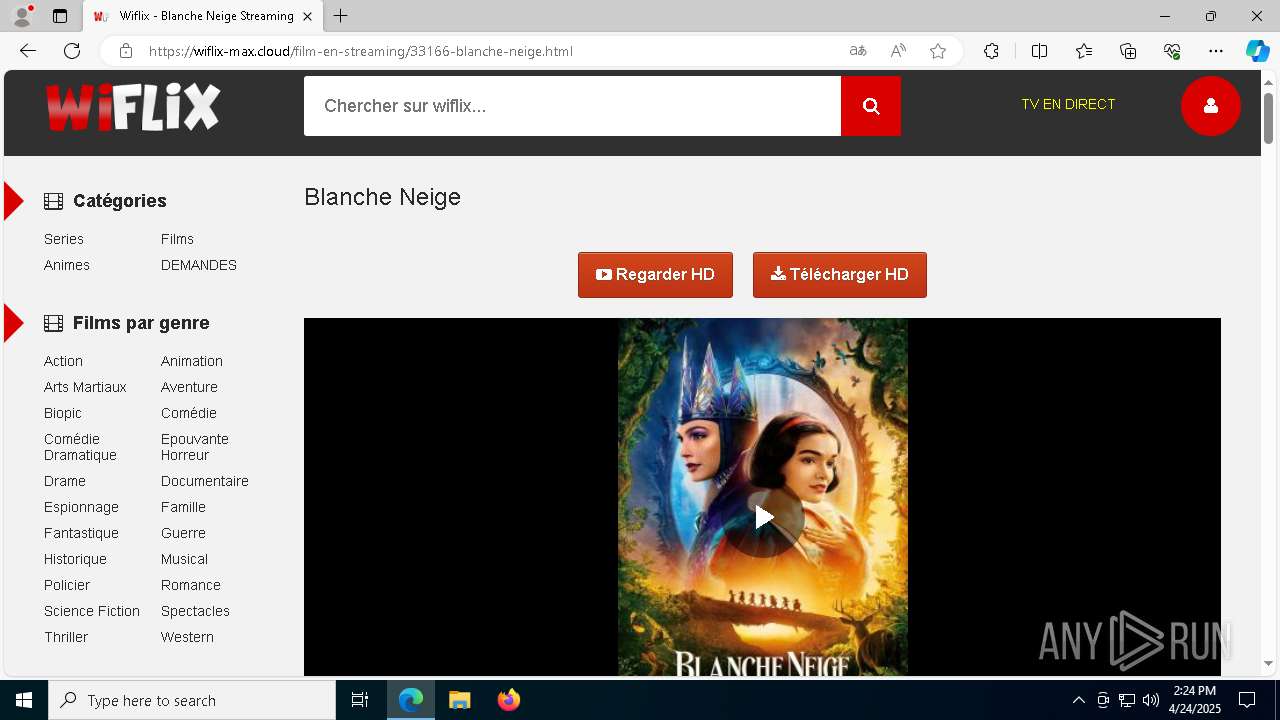Viewport: 1280px width, 720px height.
Task: Open the Films category
Action: click(x=177, y=239)
